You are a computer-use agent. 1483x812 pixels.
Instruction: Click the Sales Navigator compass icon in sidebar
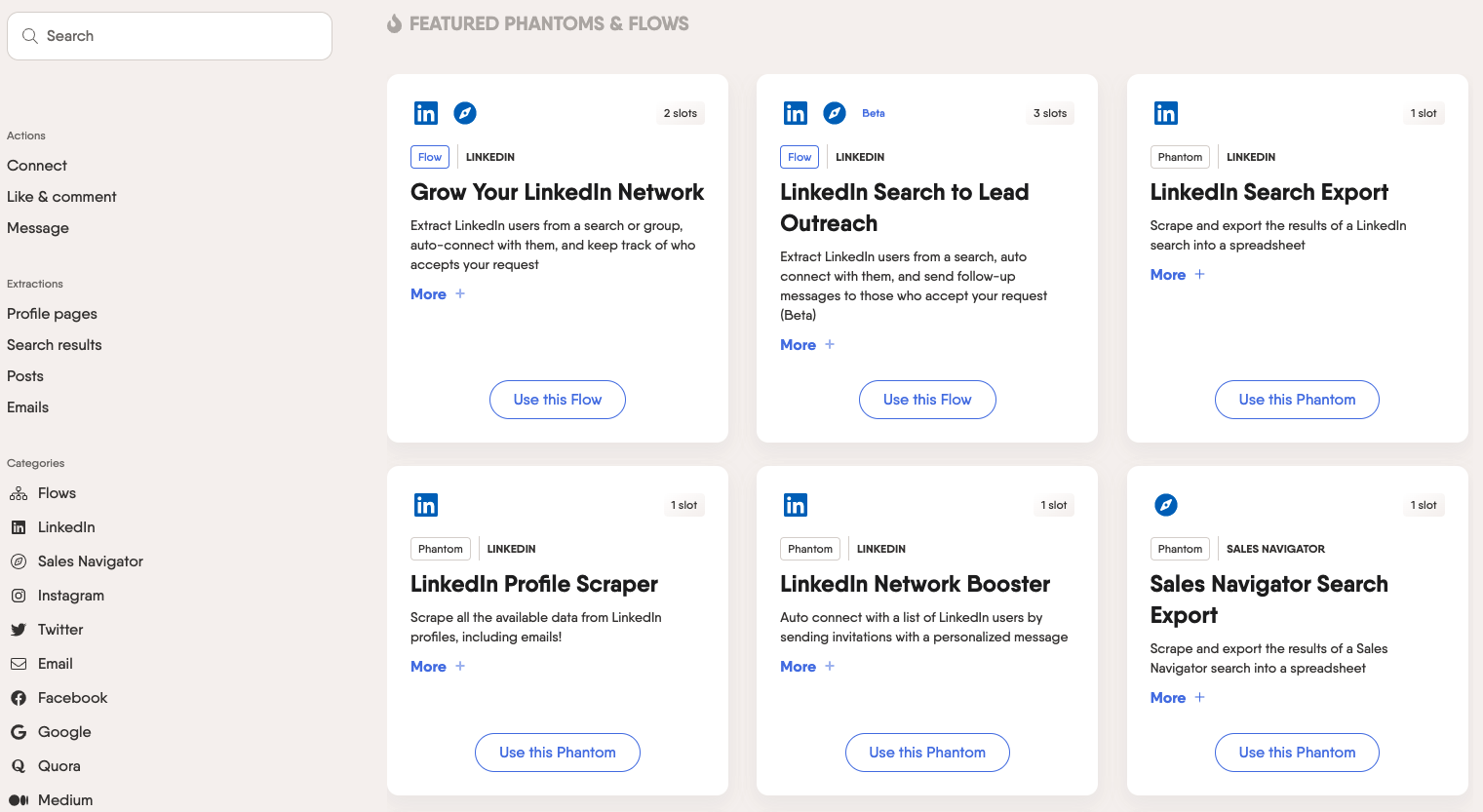point(19,561)
